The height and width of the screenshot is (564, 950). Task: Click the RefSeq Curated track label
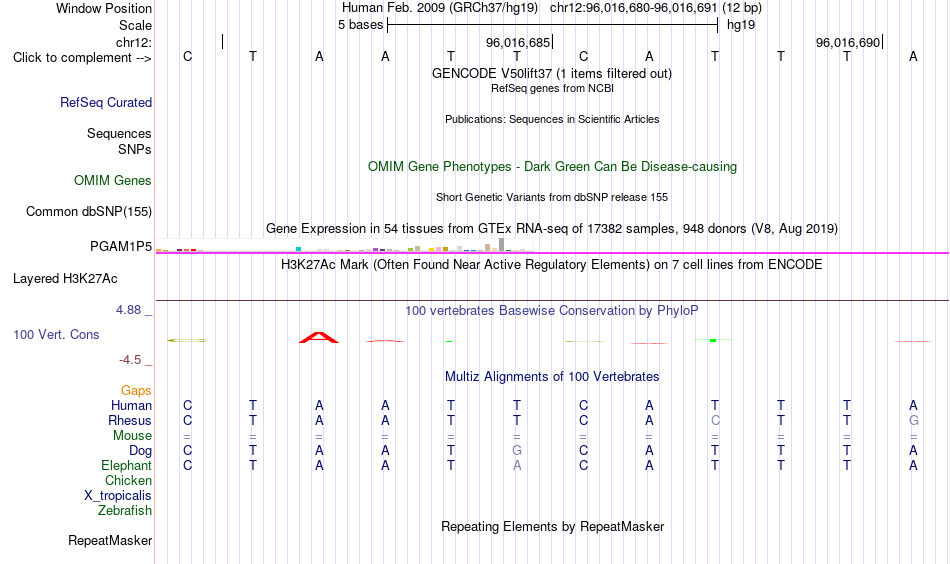pyautogui.click(x=106, y=102)
